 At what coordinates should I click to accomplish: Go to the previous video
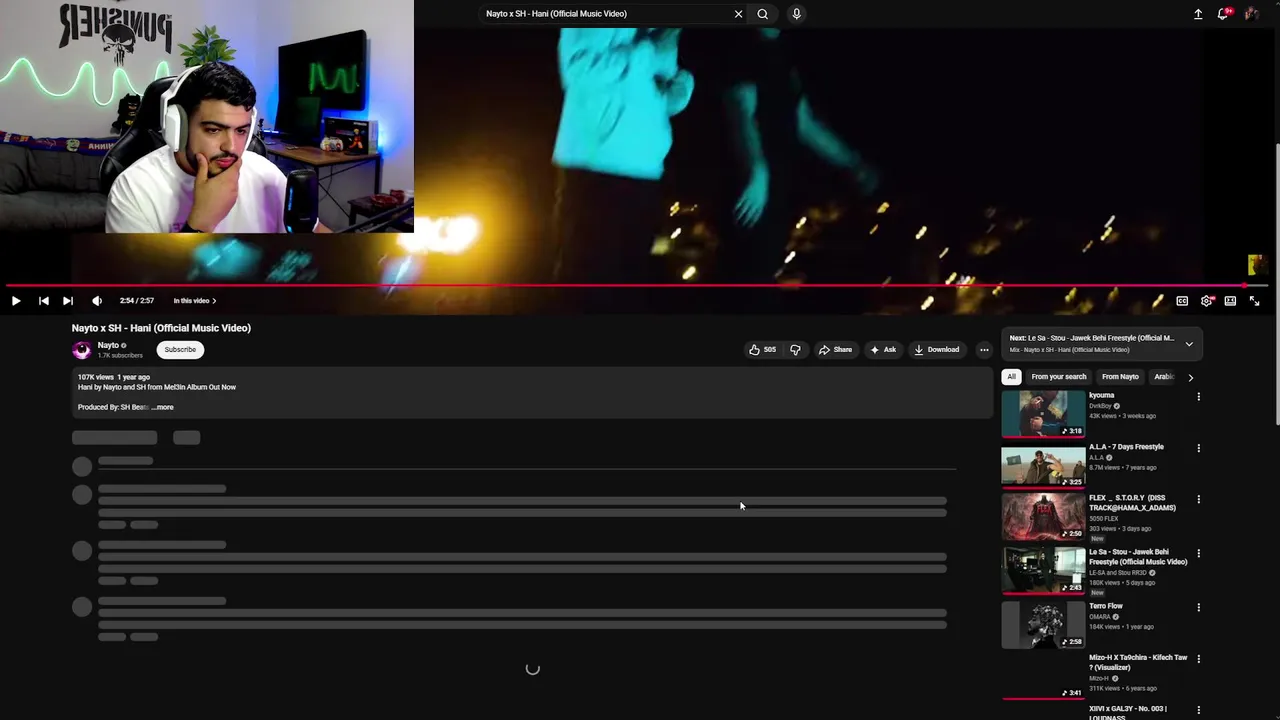coord(43,301)
